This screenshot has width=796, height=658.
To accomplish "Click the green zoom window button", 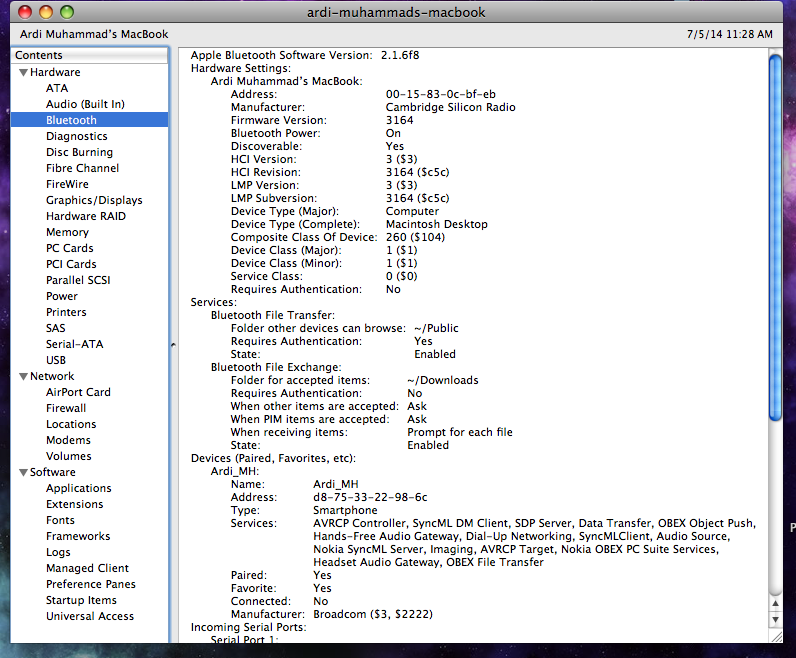I will tap(67, 12).
